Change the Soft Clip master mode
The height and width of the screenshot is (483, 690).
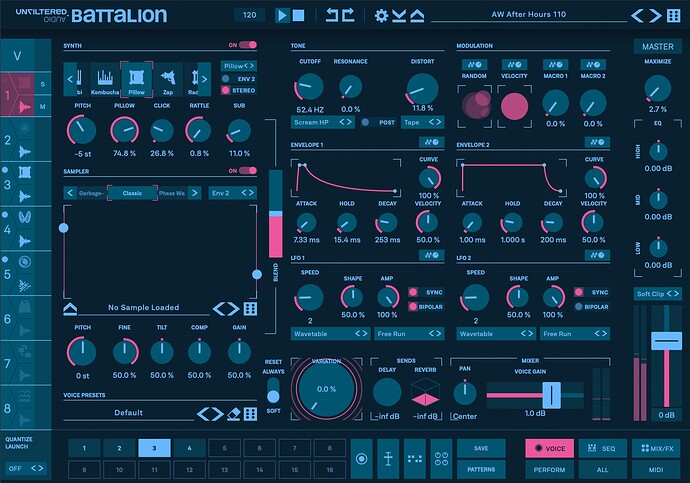point(658,294)
